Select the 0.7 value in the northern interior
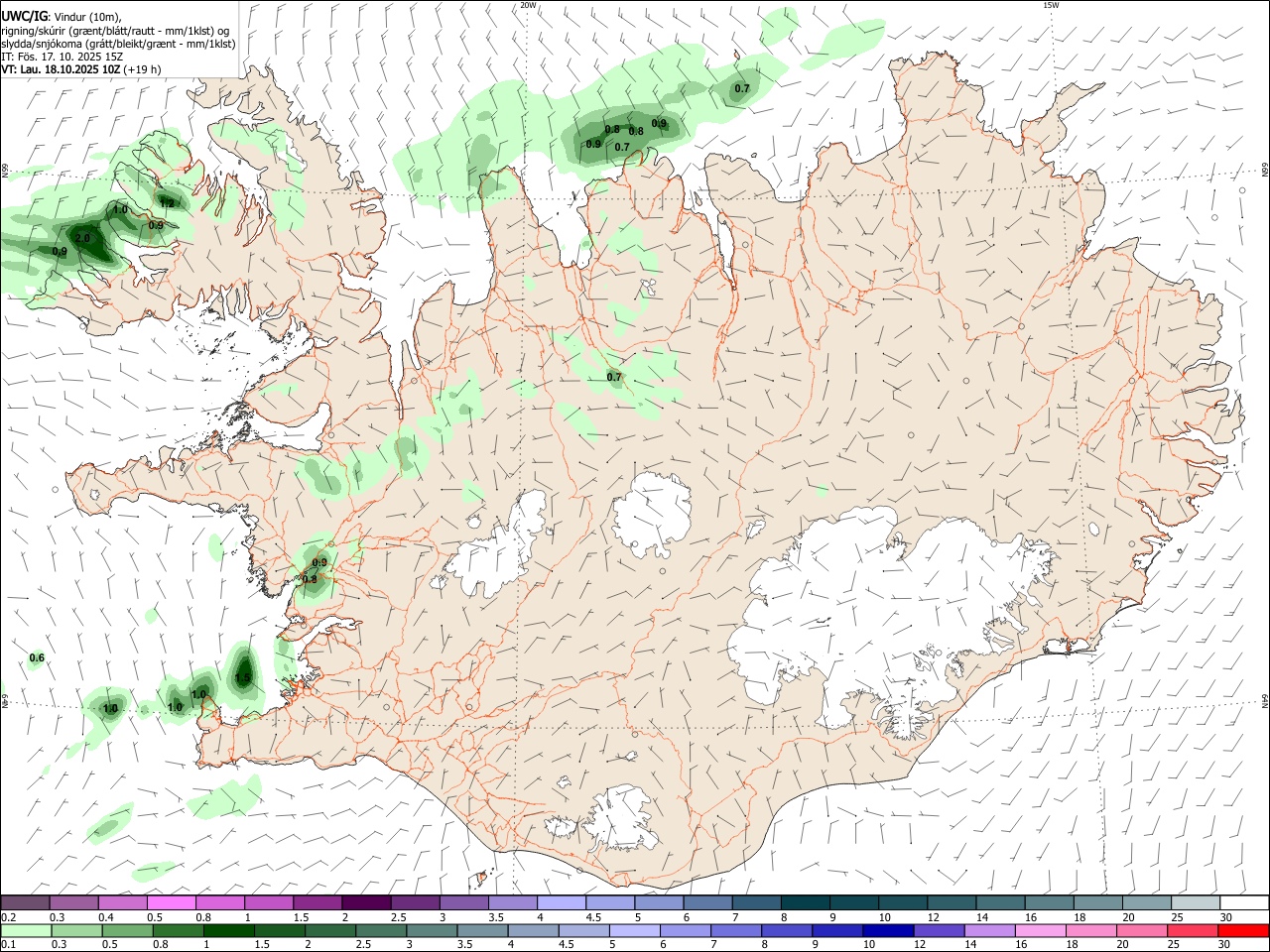Screen dimensions: 1270x952 tap(614, 377)
